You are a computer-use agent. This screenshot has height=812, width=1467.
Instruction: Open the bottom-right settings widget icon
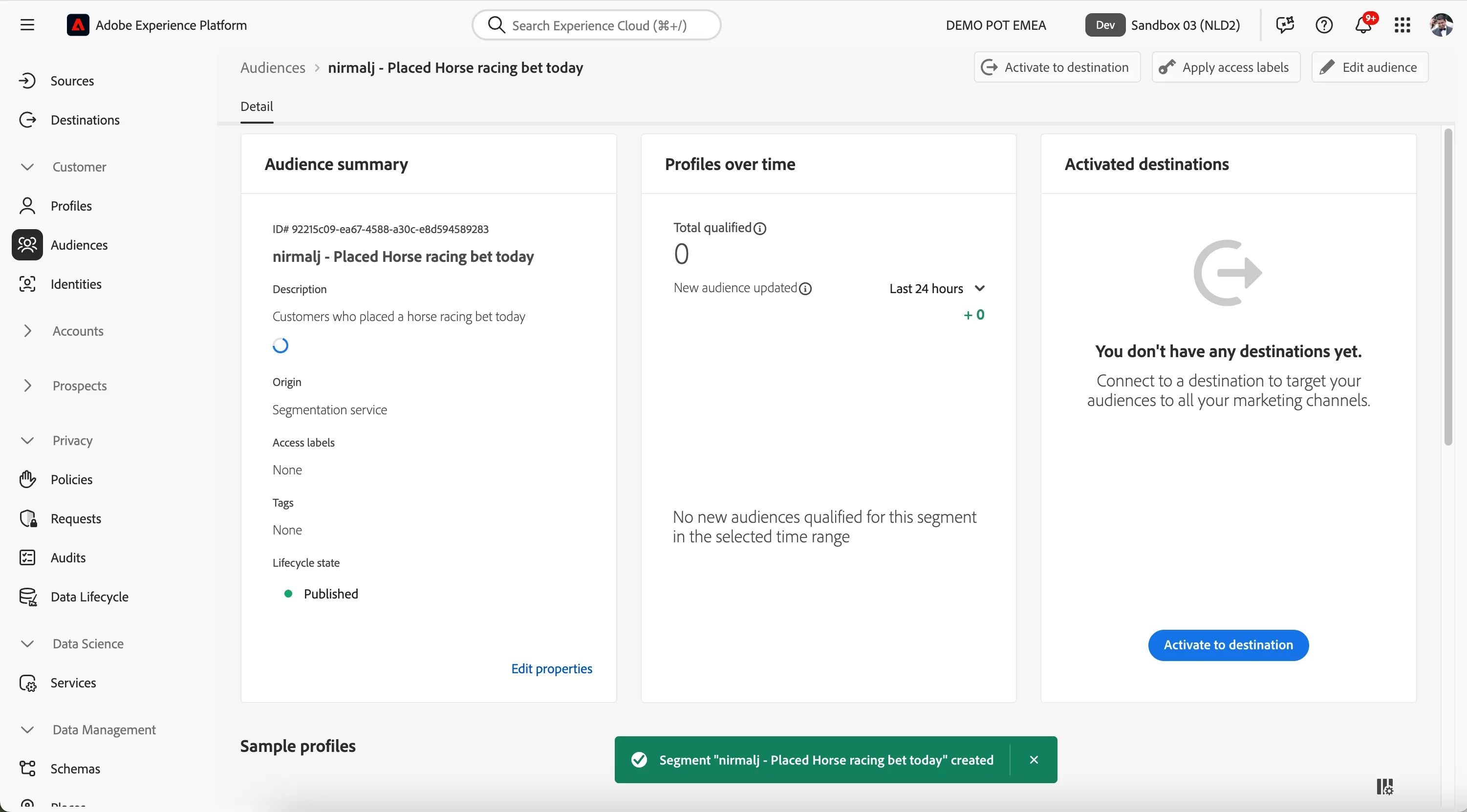(x=1384, y=787)
